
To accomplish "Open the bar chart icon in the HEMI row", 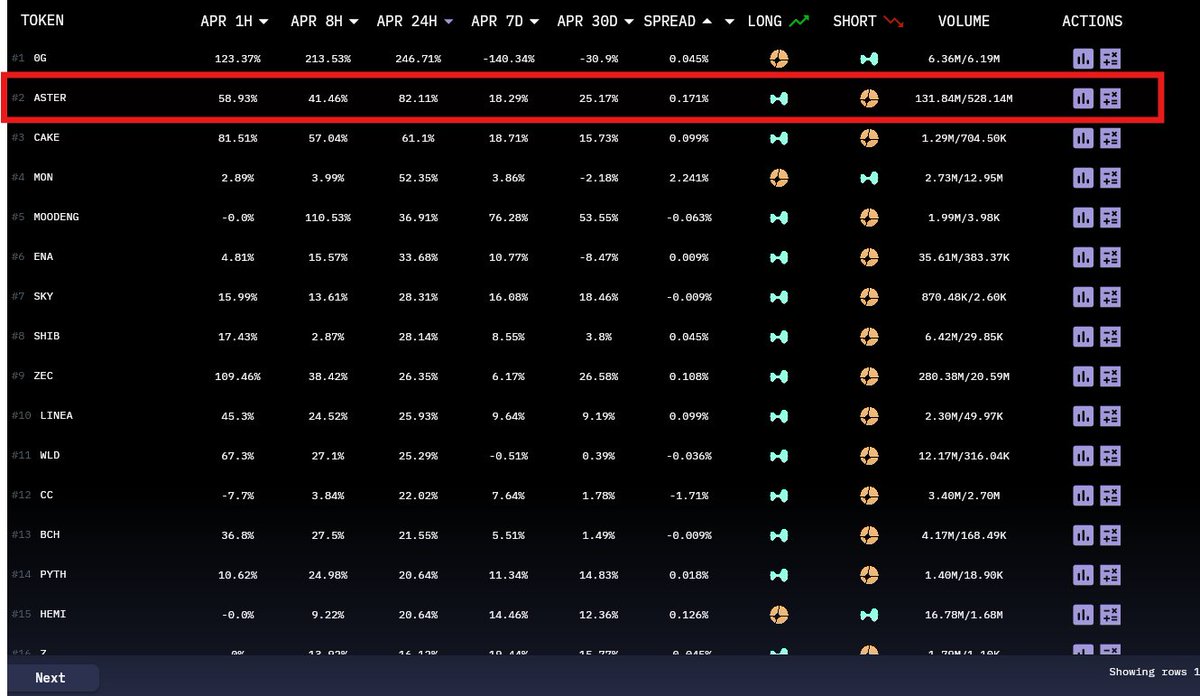I will click(x=1083, y=614).
